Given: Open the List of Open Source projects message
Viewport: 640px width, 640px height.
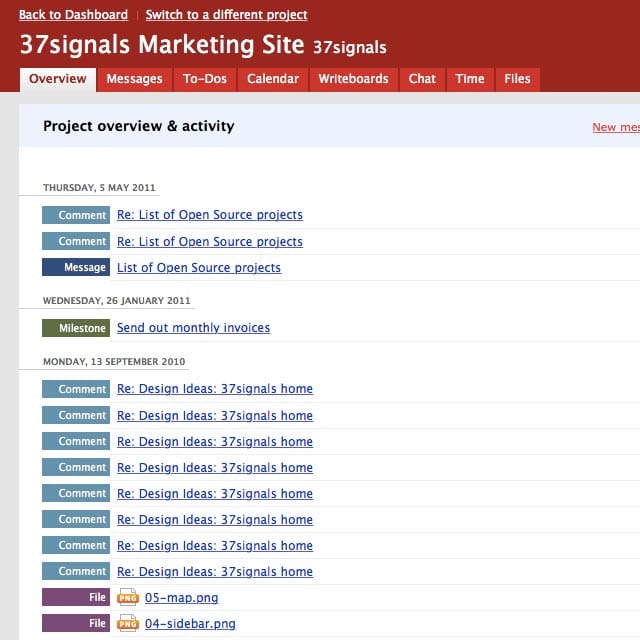Looking at the screenshot, I should pos(198,268).
